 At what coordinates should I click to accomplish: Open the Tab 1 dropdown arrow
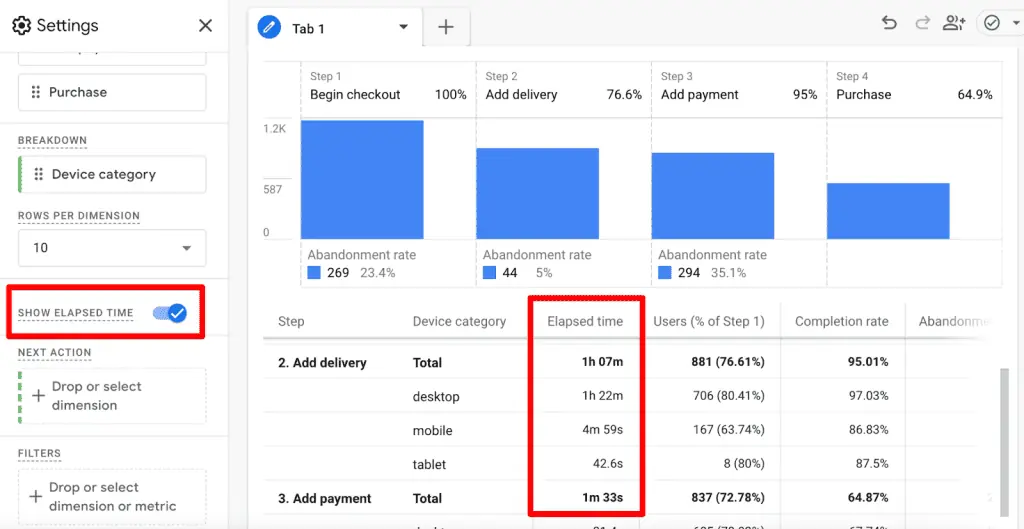(403, 27)
